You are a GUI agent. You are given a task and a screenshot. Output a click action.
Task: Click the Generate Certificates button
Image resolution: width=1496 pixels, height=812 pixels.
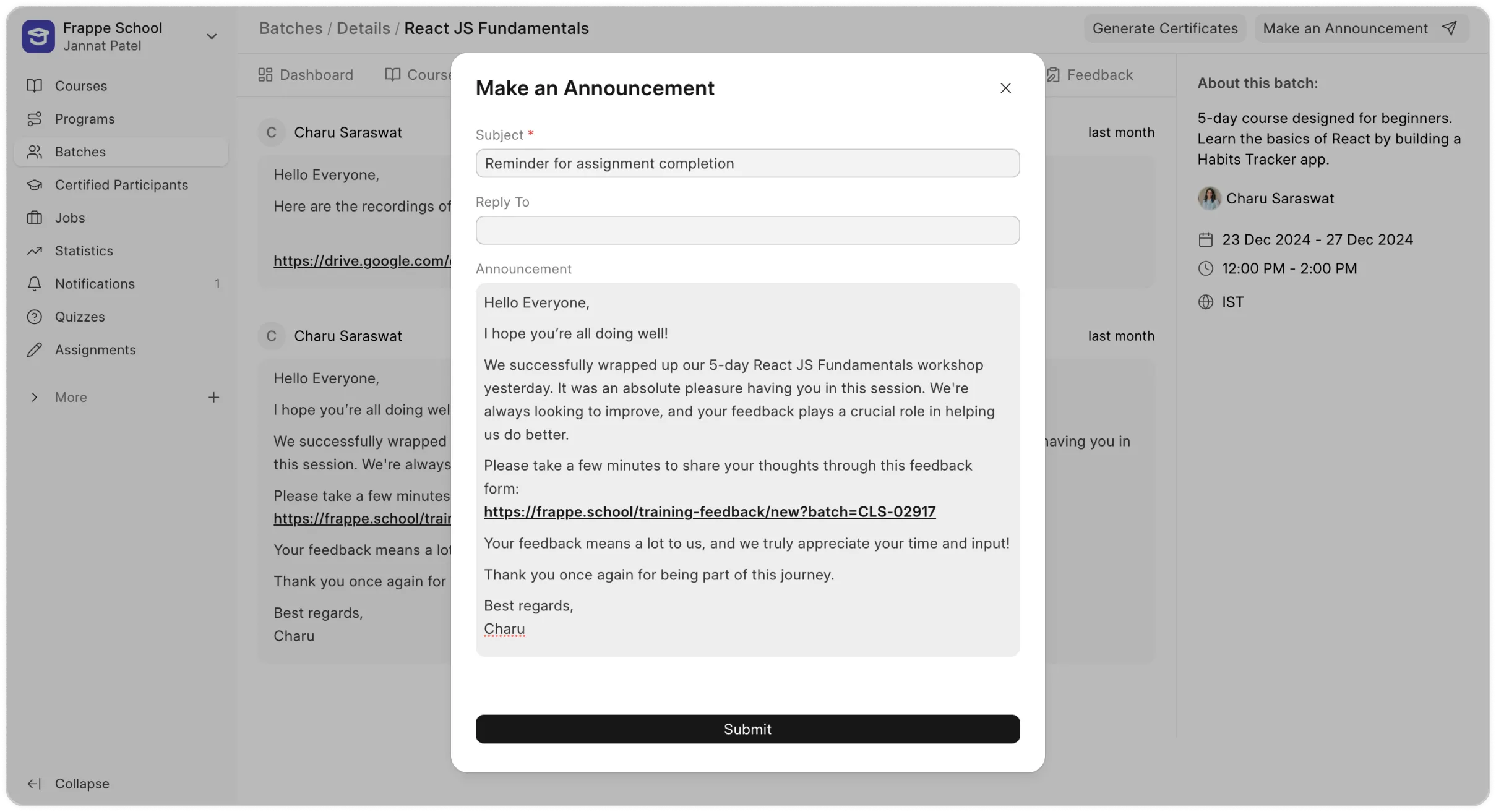click(1164, 28)
